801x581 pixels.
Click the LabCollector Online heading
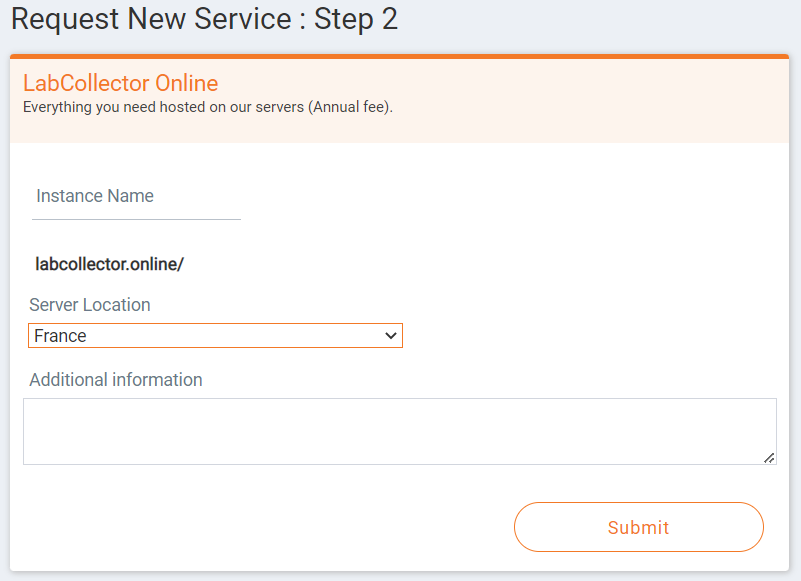(x=121, y=83)
